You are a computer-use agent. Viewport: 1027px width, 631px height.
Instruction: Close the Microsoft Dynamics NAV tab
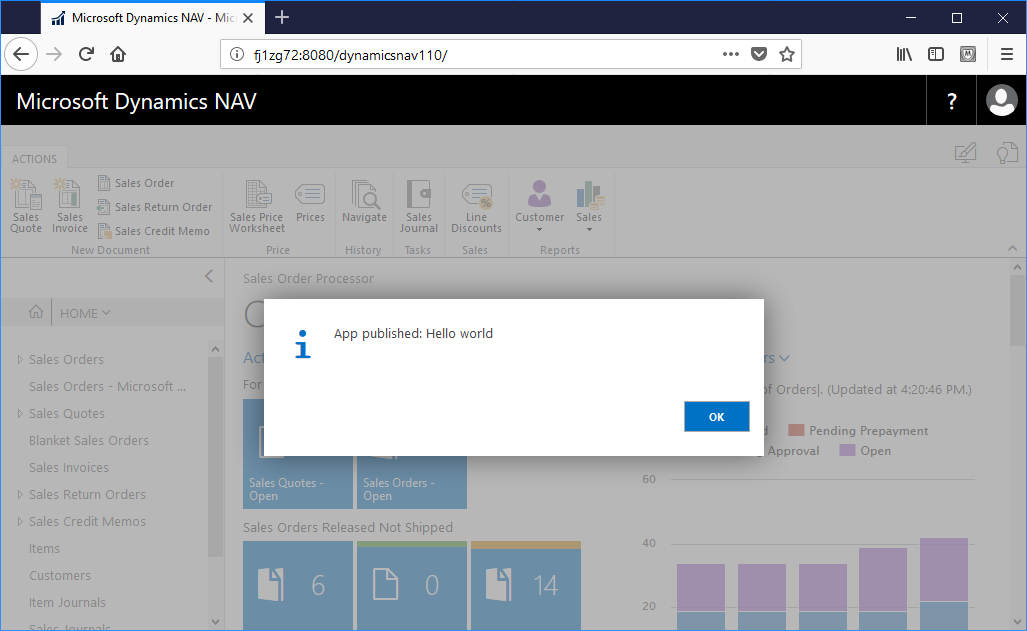(248, 18)
